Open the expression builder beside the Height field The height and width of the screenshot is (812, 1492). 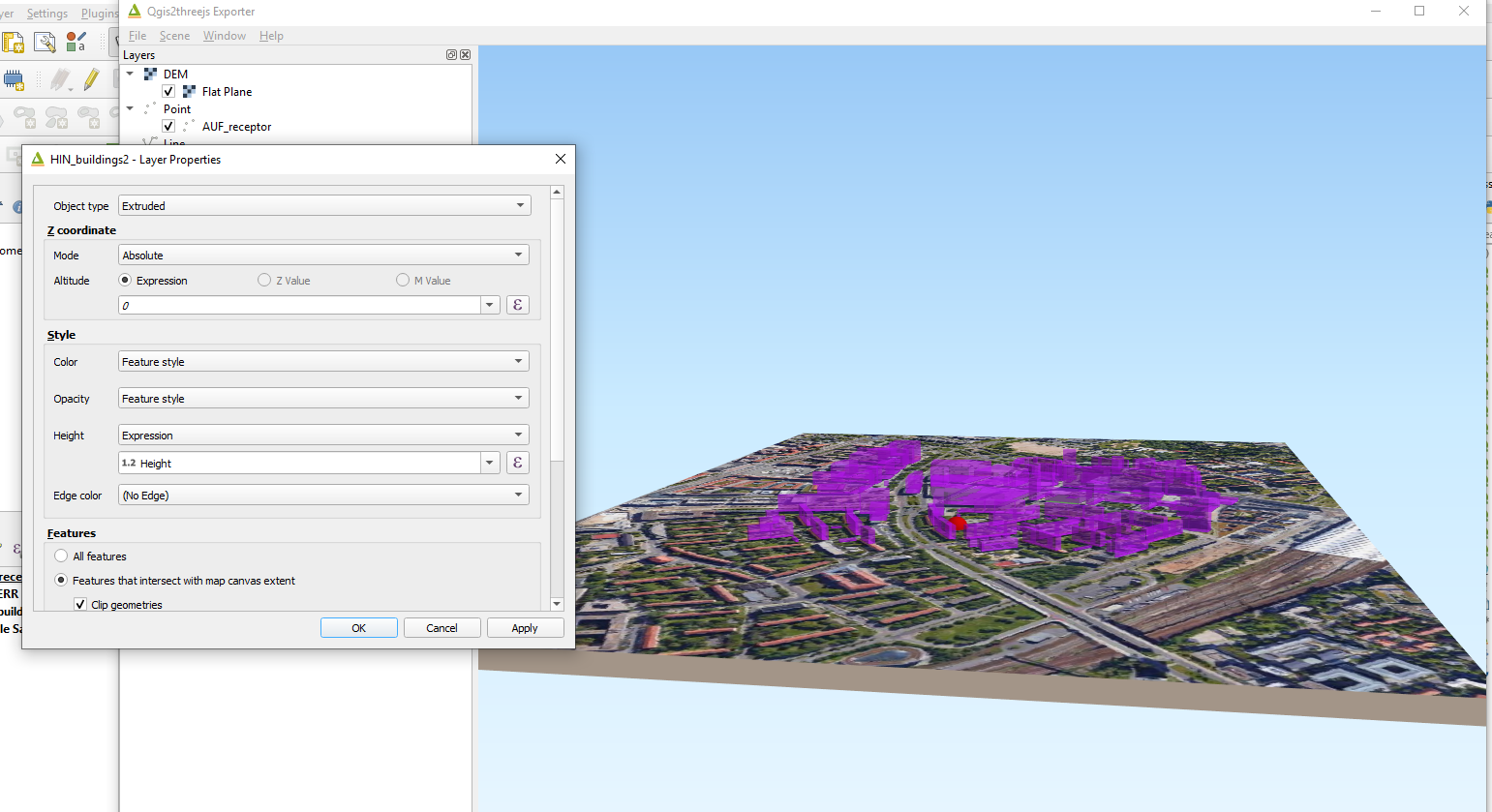click(517, 462)
